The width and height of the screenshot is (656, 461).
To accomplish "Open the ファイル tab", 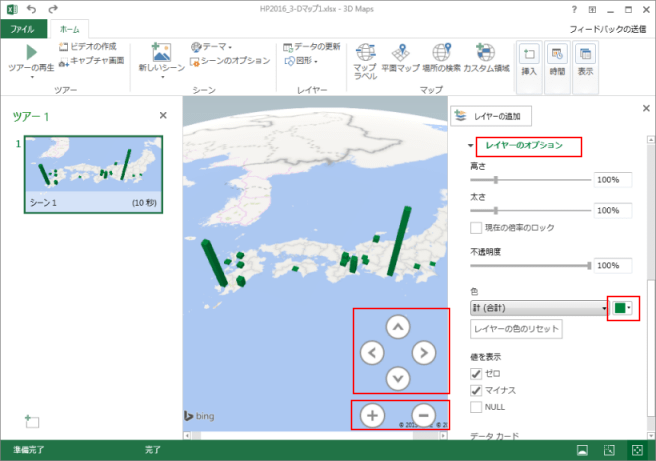I will (x=23, y=29).
